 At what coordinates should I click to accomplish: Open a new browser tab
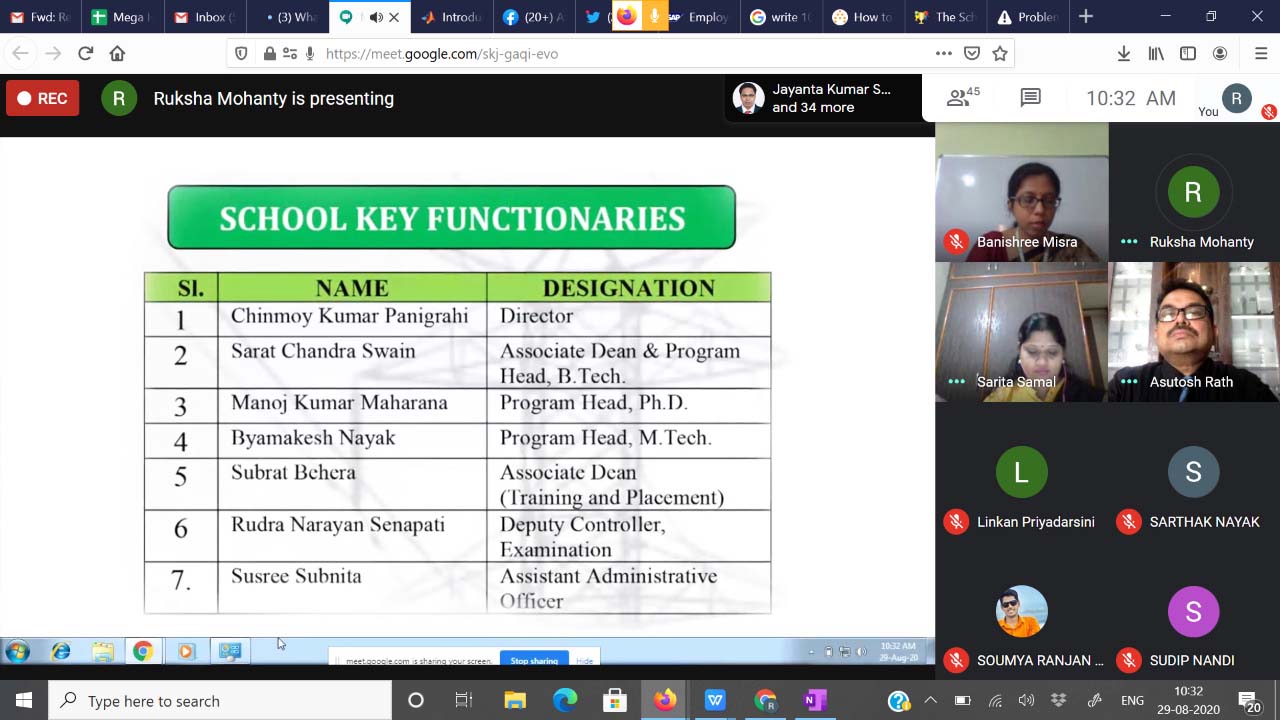(x=1086, y=17)
